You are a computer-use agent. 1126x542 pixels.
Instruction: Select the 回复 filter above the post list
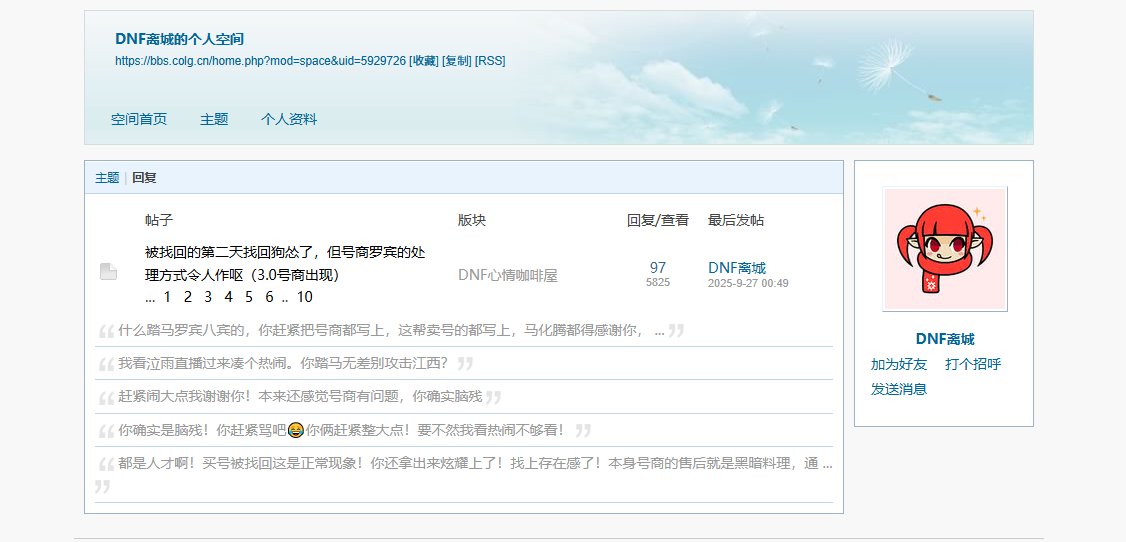(144, 178)
